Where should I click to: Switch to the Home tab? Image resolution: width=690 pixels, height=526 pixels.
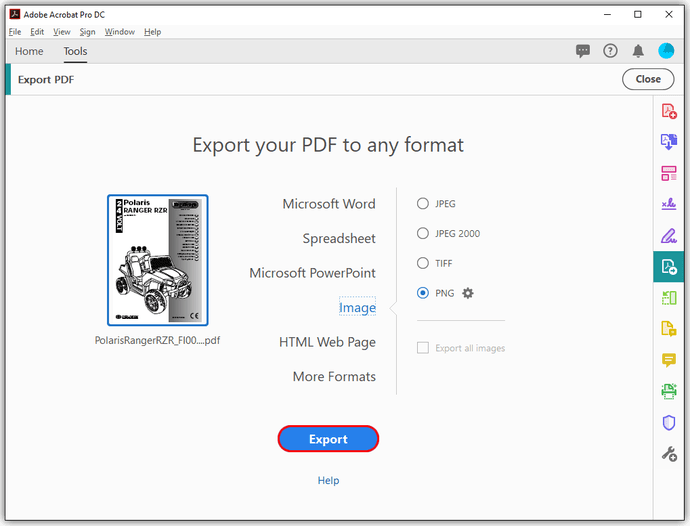pyautogui.click(x=29, y=51)
